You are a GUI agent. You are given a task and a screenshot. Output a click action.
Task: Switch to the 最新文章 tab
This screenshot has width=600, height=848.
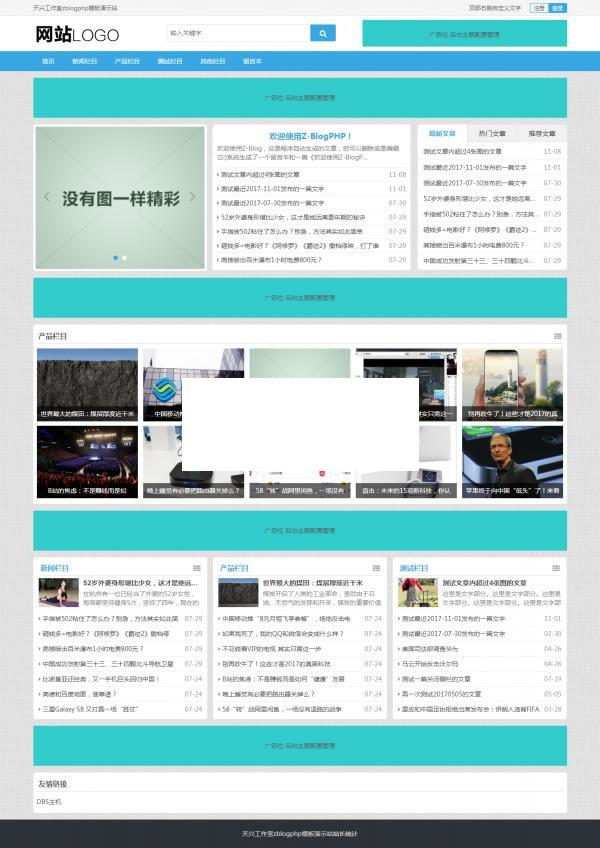click(442, 134)
